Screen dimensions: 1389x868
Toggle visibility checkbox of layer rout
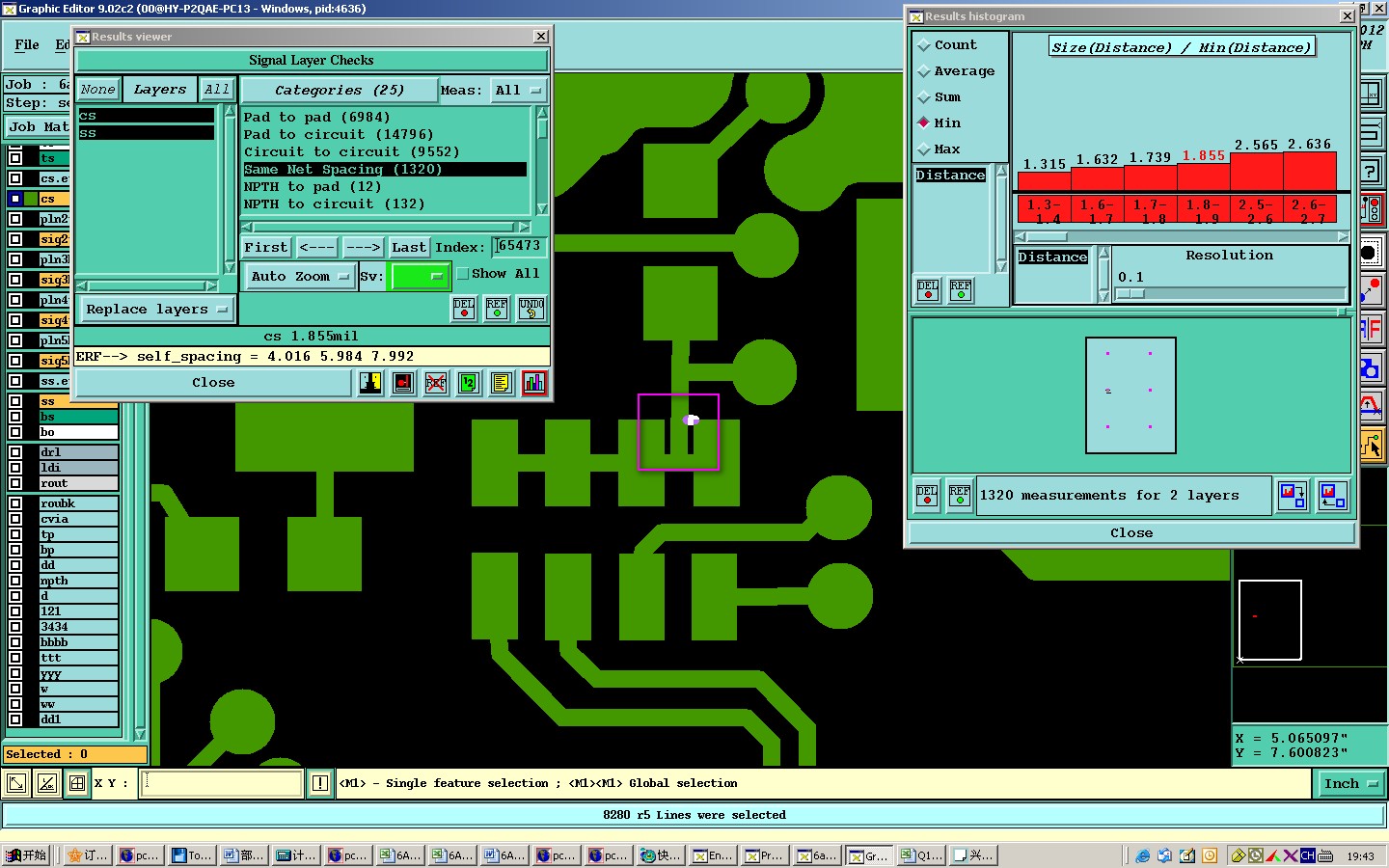15,483
